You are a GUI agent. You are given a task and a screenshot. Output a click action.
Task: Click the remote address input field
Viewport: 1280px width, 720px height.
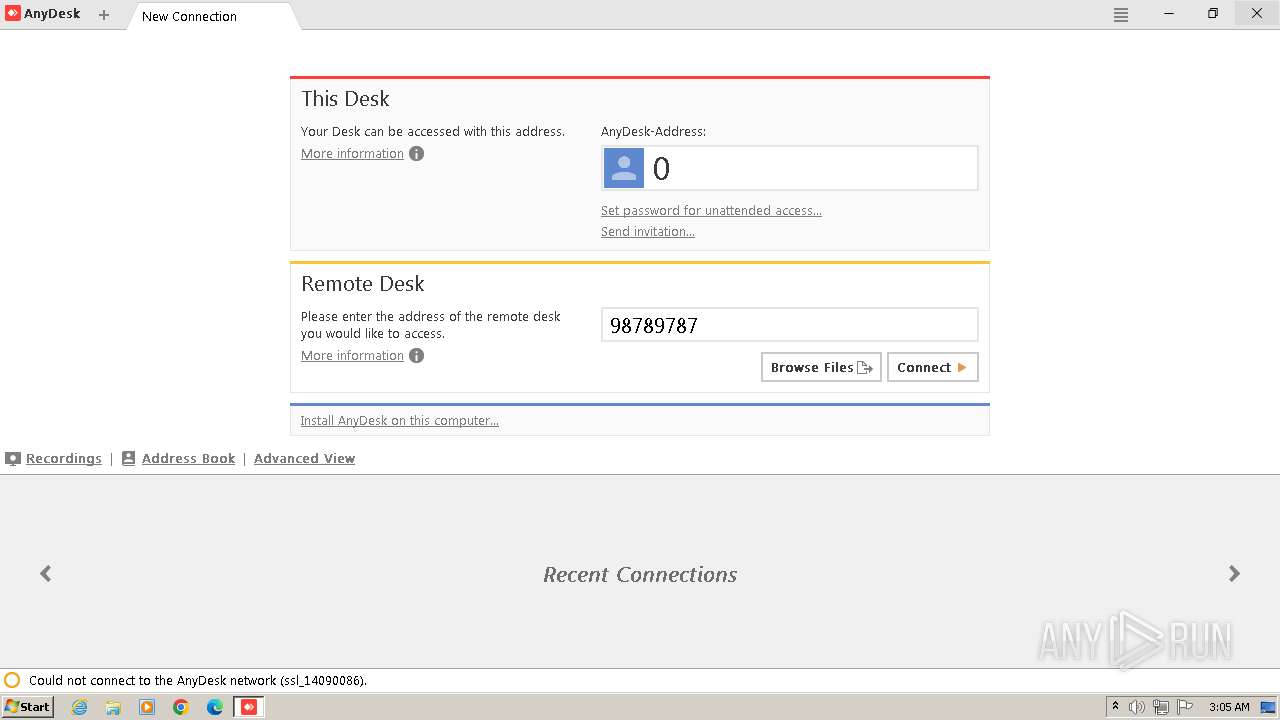tap(789, 325)
